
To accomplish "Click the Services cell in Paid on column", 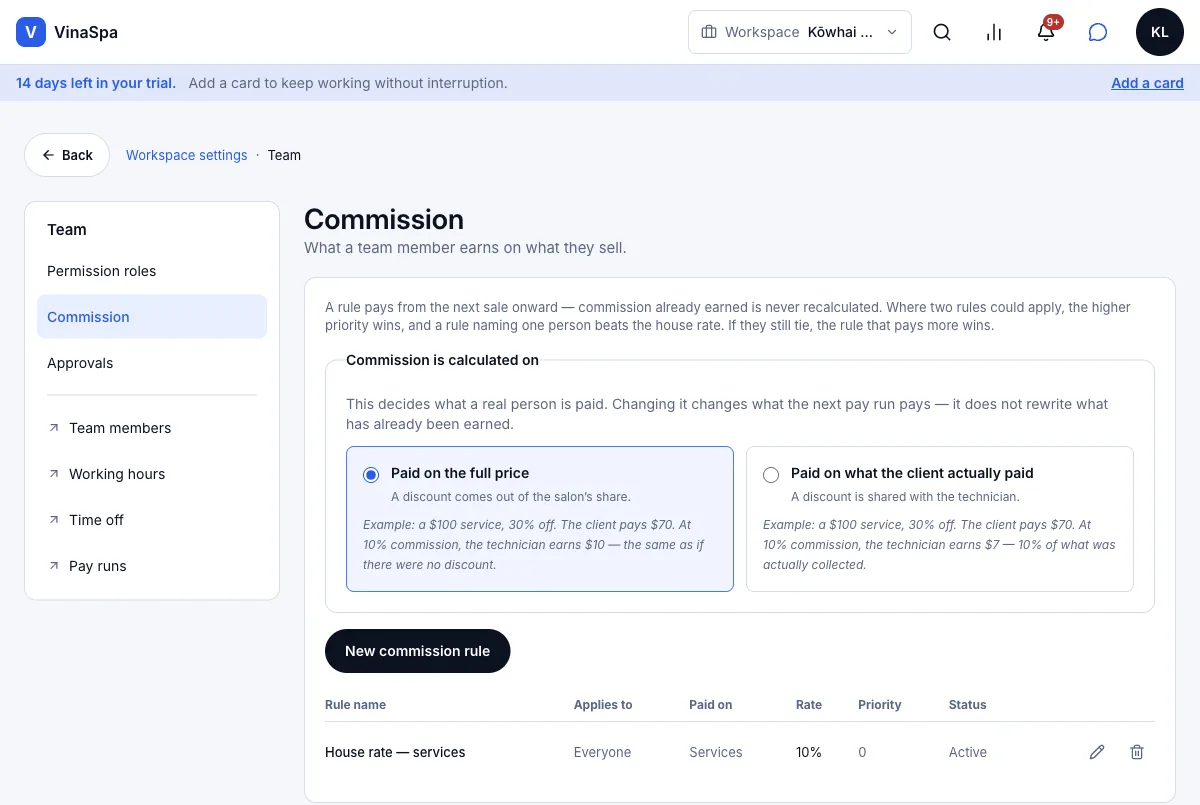I will 716,752.
